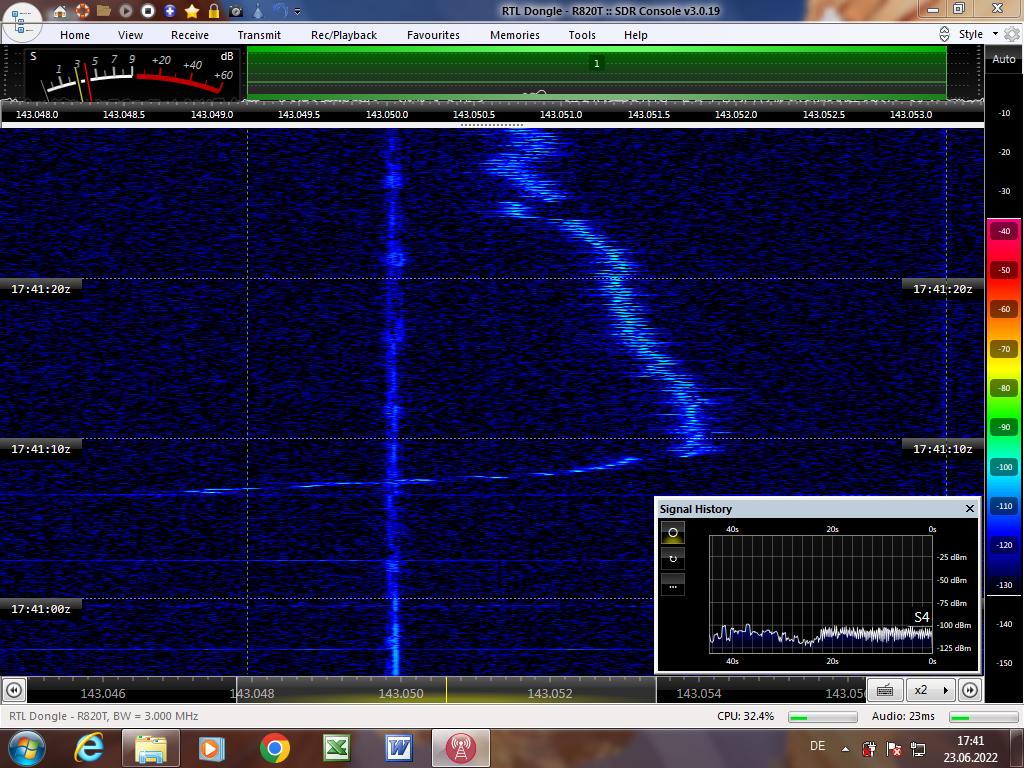This screenshot has height=768, width=1024.
Task: Open the Home ribbon tab
Action: pyautogui.click(x=75, y=35)
